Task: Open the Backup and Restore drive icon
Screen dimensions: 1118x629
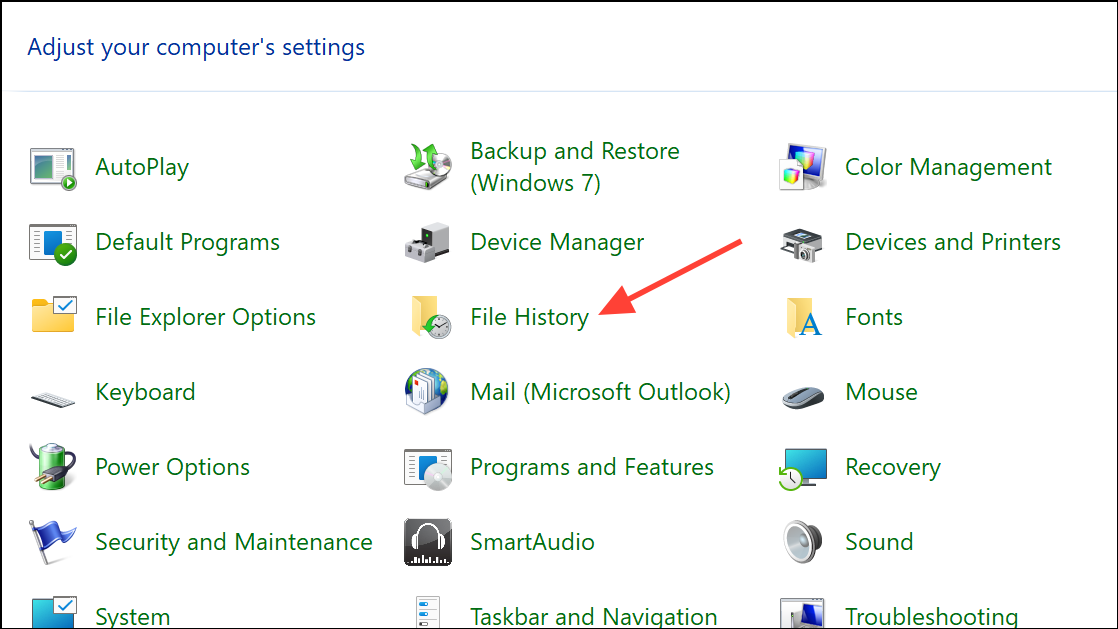Action: [x=429, y=167]
